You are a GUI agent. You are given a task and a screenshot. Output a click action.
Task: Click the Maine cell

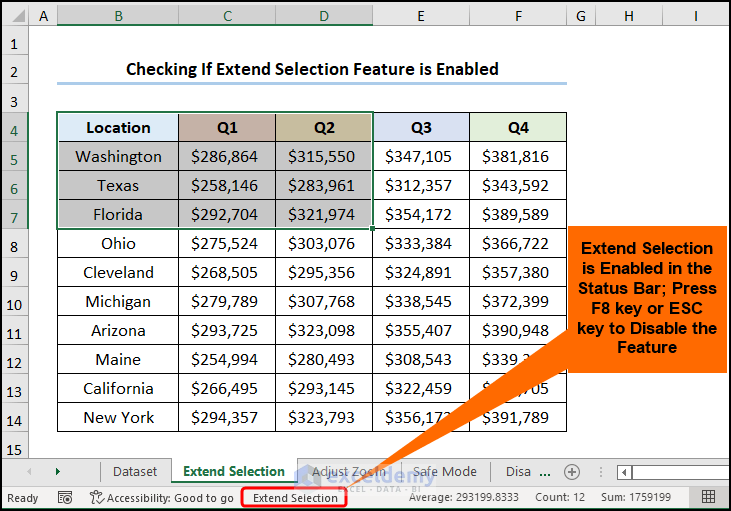point(118,359)
